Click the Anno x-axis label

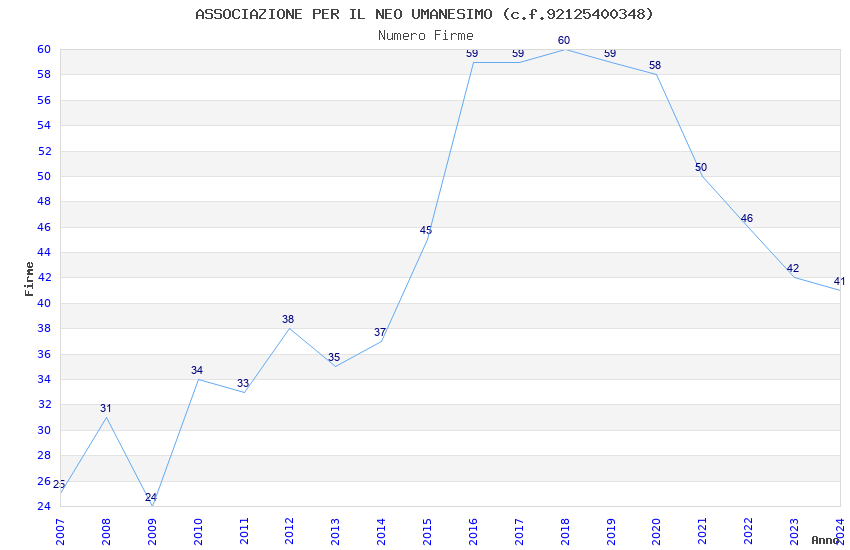click(x=825, y=540)
